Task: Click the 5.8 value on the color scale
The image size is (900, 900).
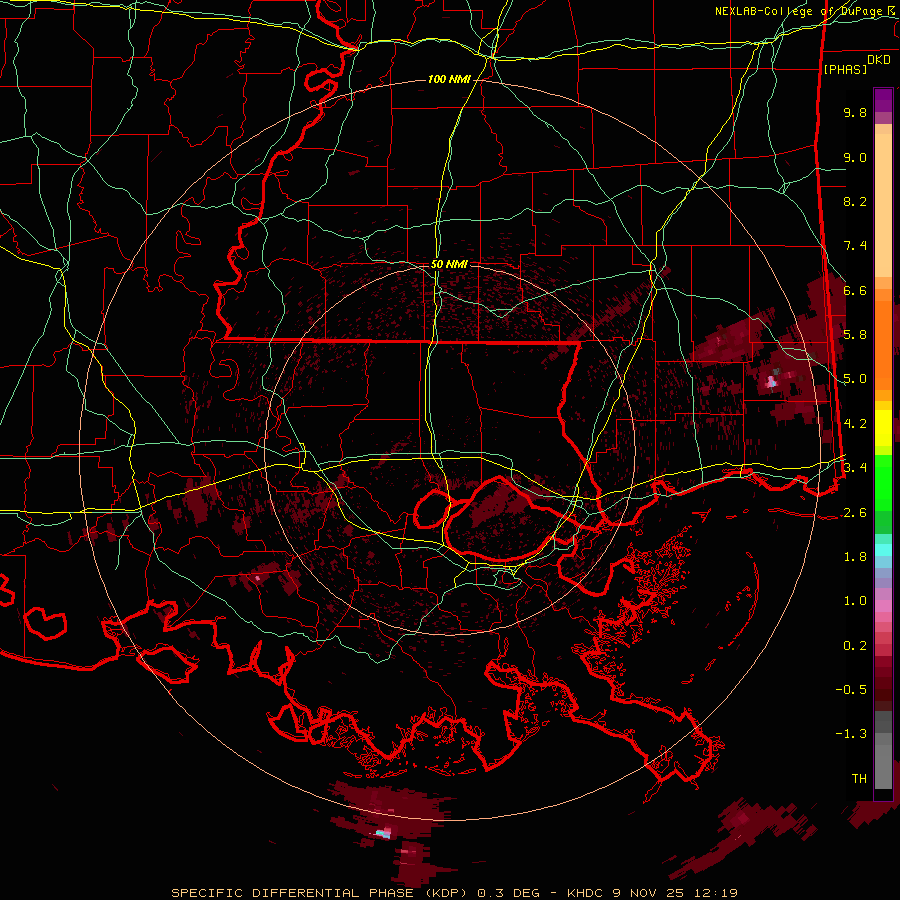Action: [x=855, y=335]
